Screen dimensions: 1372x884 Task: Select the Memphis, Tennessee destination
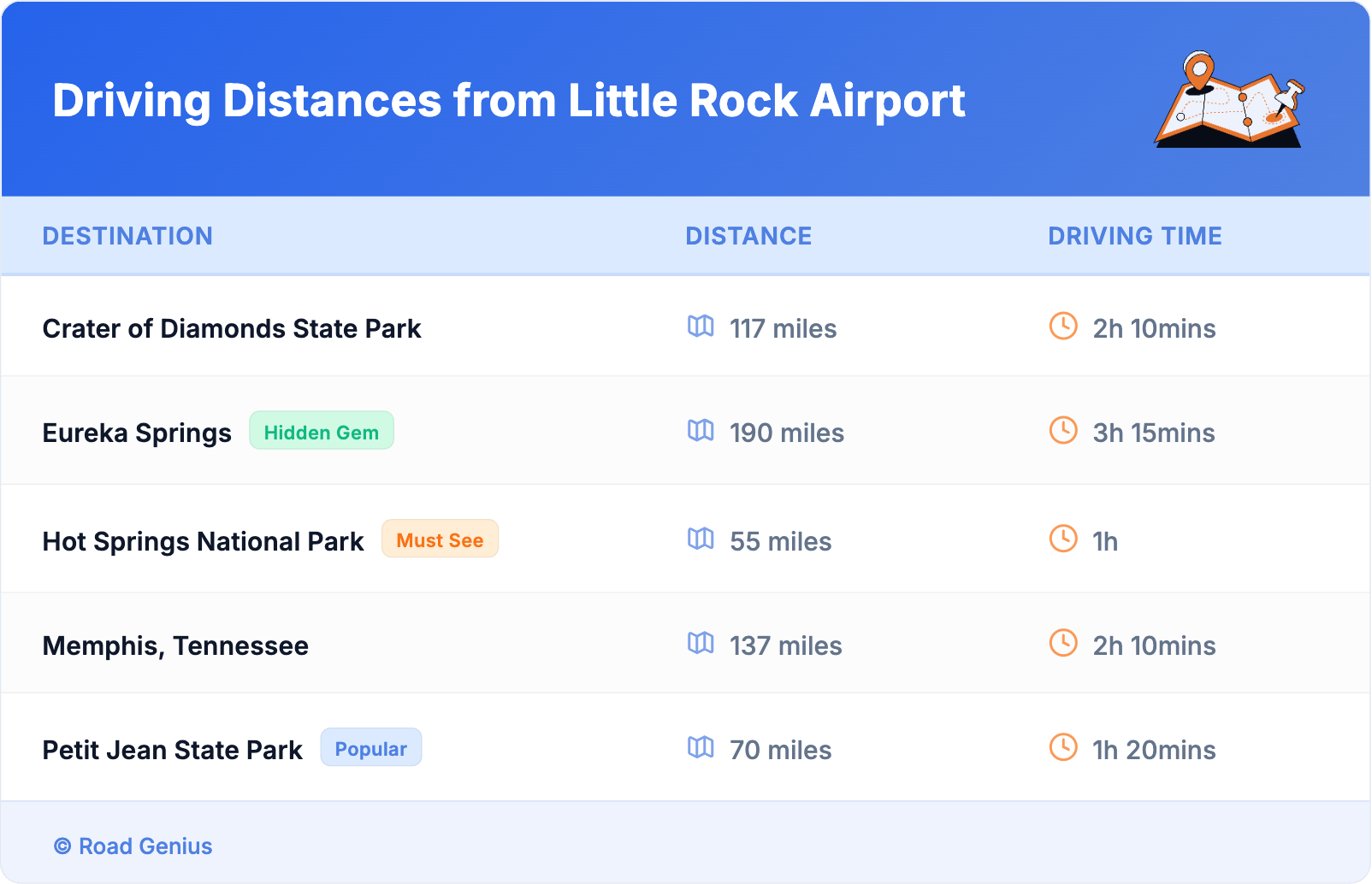(x=175, y=646)
